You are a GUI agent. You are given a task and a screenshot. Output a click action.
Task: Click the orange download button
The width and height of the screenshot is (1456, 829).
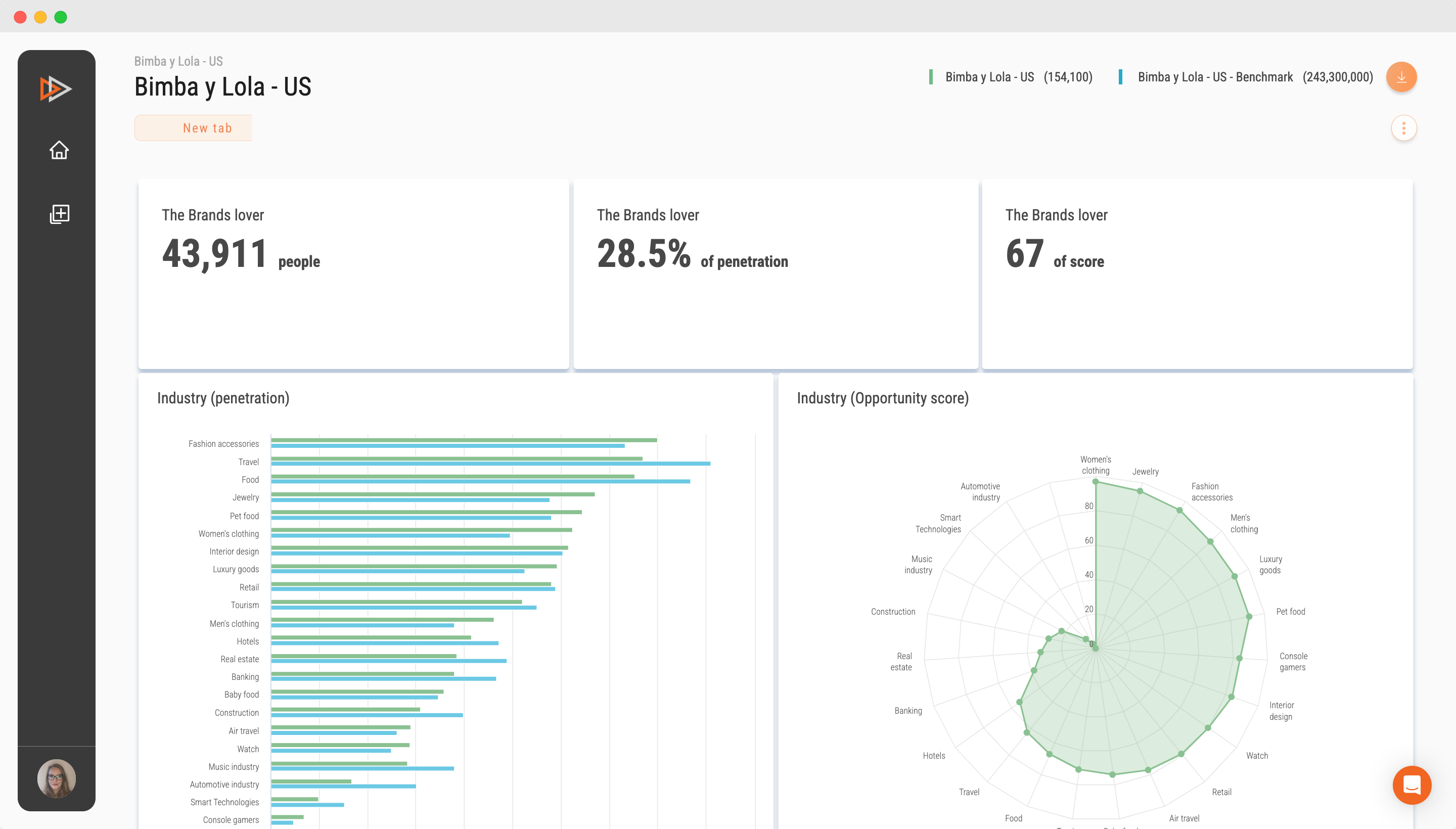click(x=1401, y=77)
